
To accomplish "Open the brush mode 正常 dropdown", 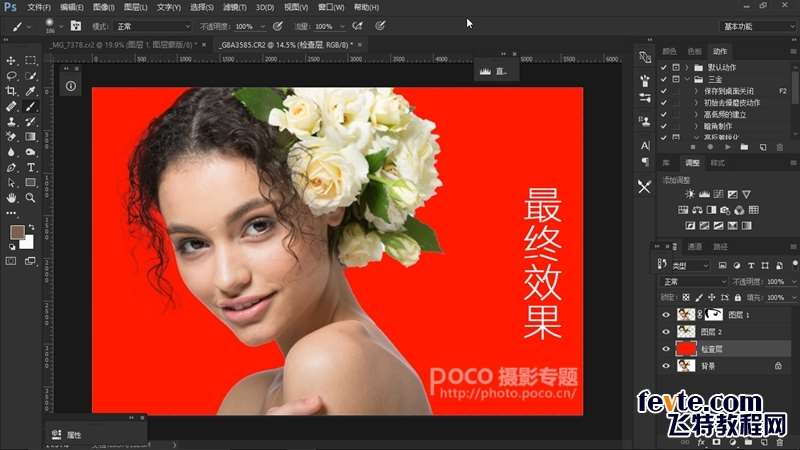I will pos(153,26).
